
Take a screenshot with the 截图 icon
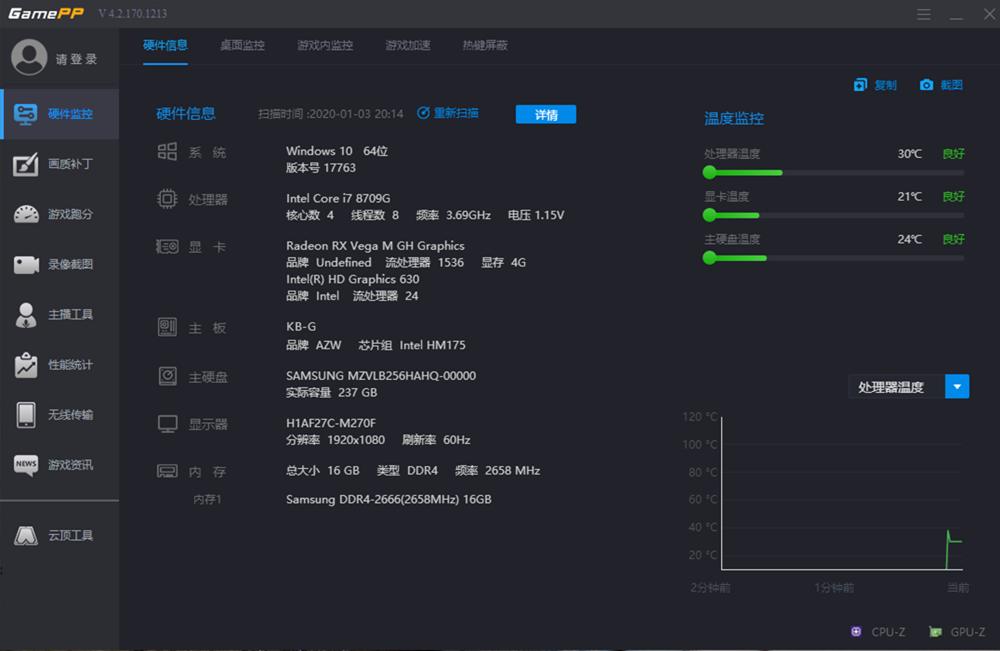[x=938, y=85]
